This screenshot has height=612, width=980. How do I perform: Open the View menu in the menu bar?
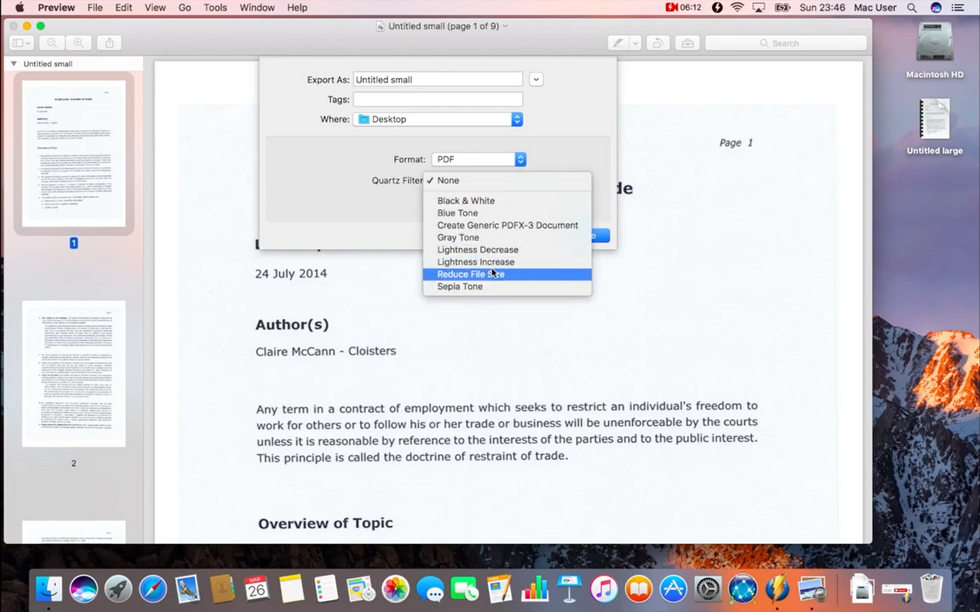point(154,7)
